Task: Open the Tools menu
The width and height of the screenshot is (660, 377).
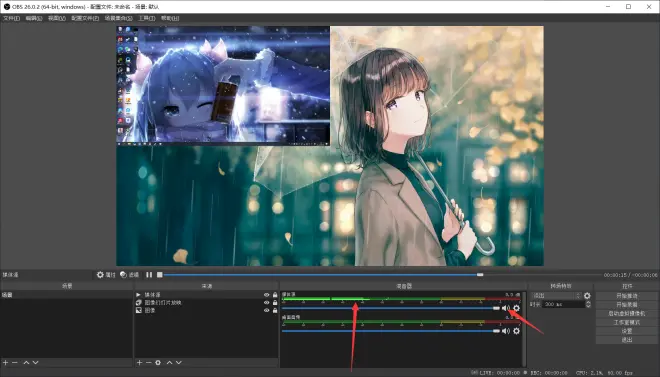Action: click(x=147, y=18)
